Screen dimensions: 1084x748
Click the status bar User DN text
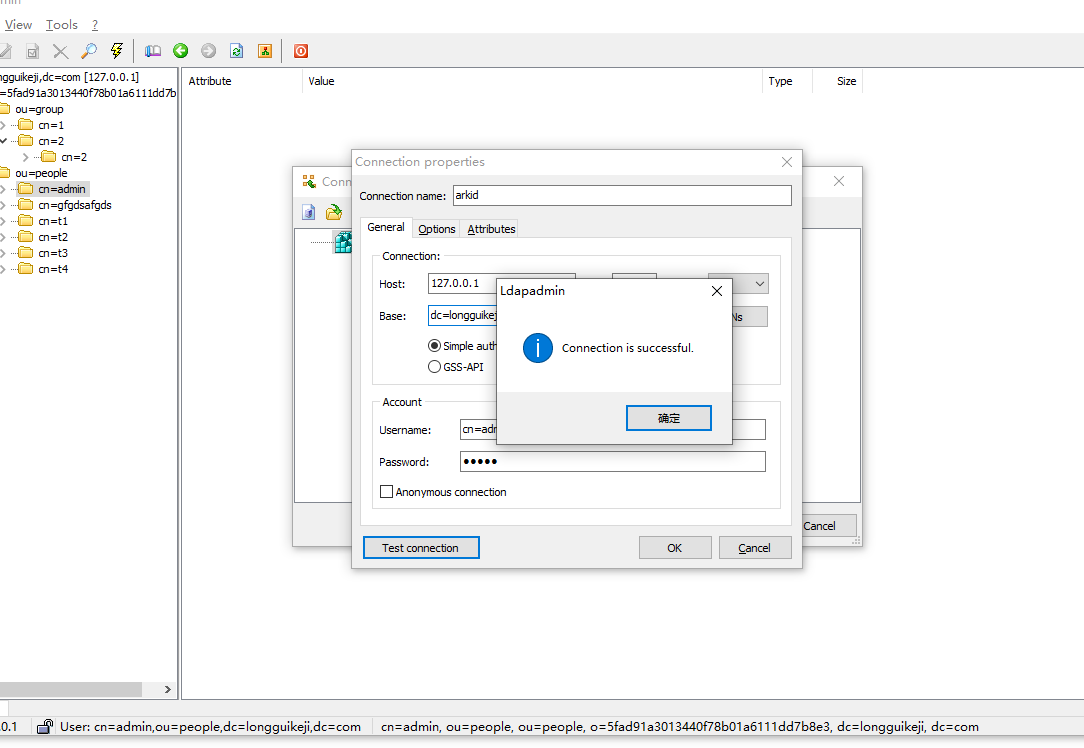point(210,727)
